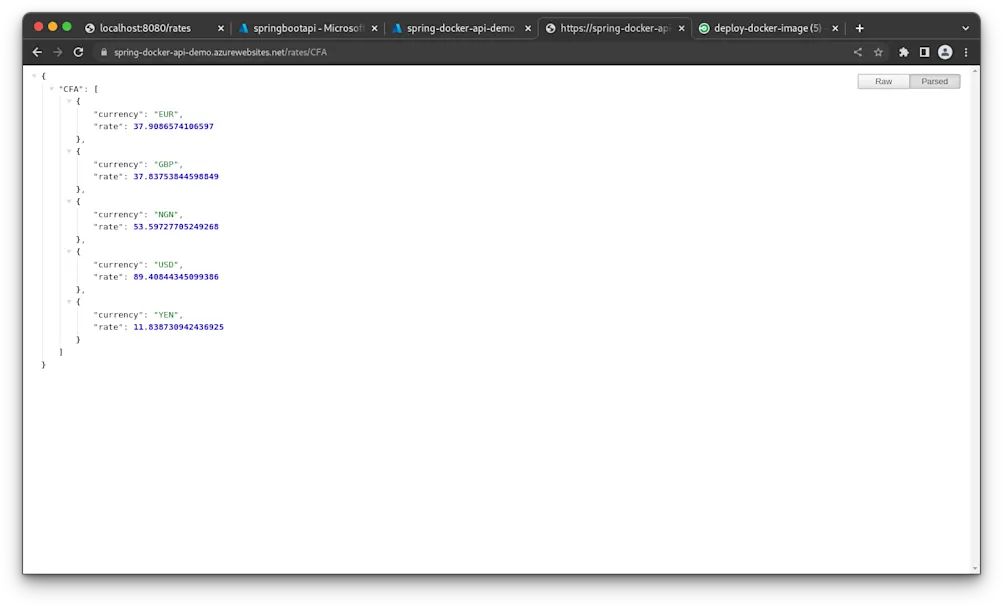
Task: Click the padlock icon in address bar
Action: point(104,52)
